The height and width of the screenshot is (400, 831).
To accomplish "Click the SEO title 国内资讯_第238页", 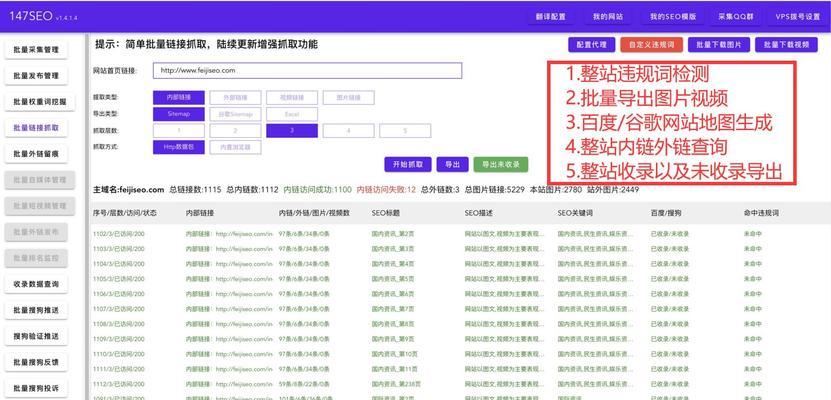I will tap(396, 384).
